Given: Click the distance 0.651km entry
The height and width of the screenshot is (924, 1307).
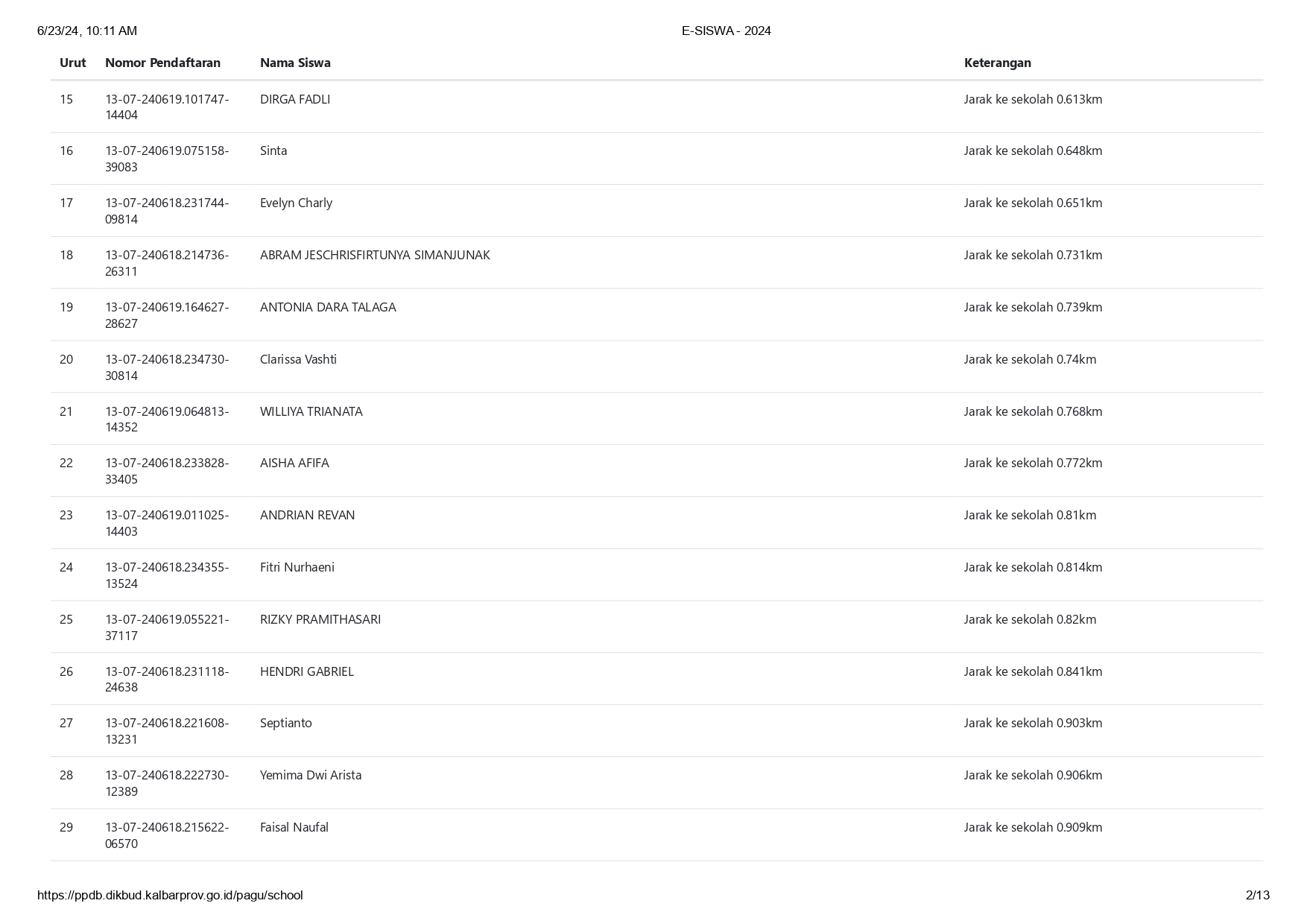Looking at the screenshot, I should click(1033, 203).
